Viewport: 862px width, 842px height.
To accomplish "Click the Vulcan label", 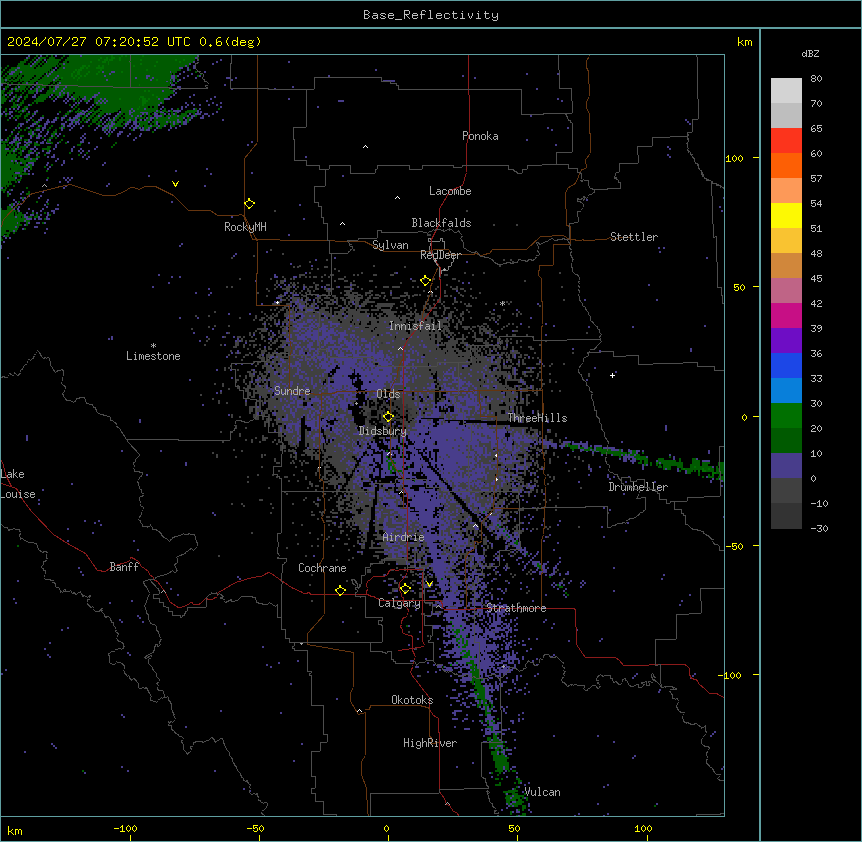I will pos(542,792).
